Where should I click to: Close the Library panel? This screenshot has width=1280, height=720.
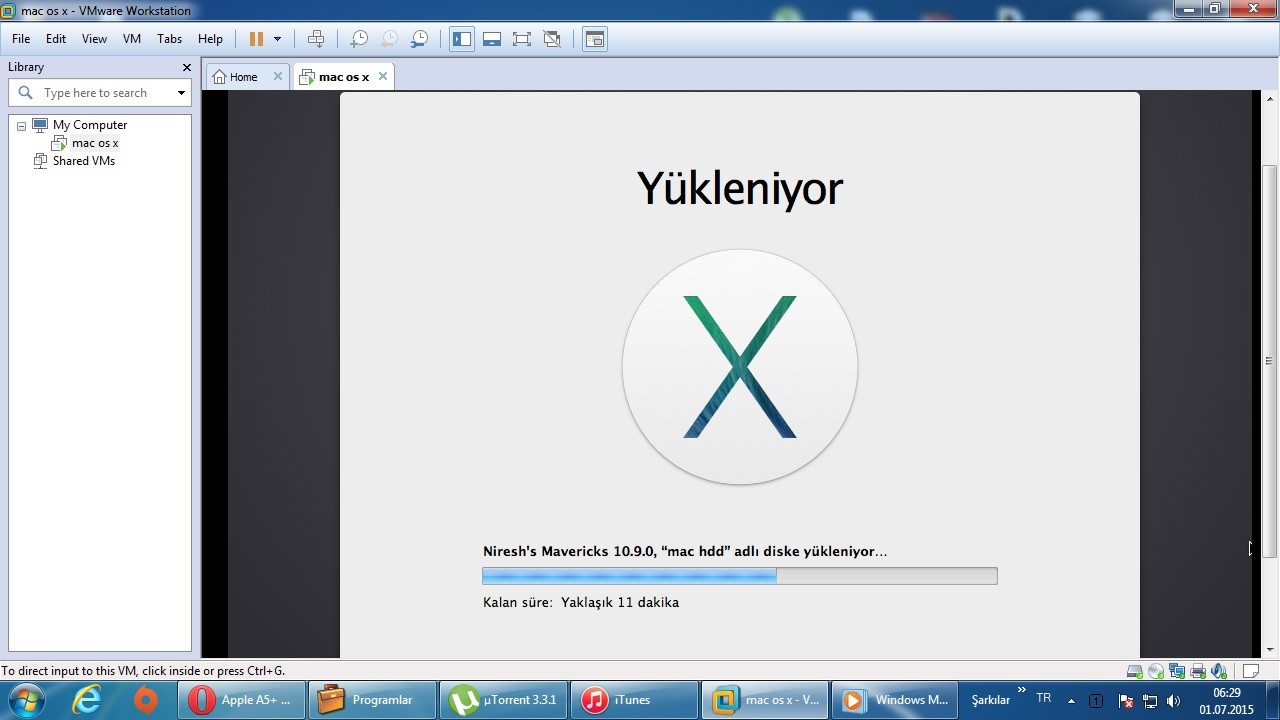click(x=186, y=67)
